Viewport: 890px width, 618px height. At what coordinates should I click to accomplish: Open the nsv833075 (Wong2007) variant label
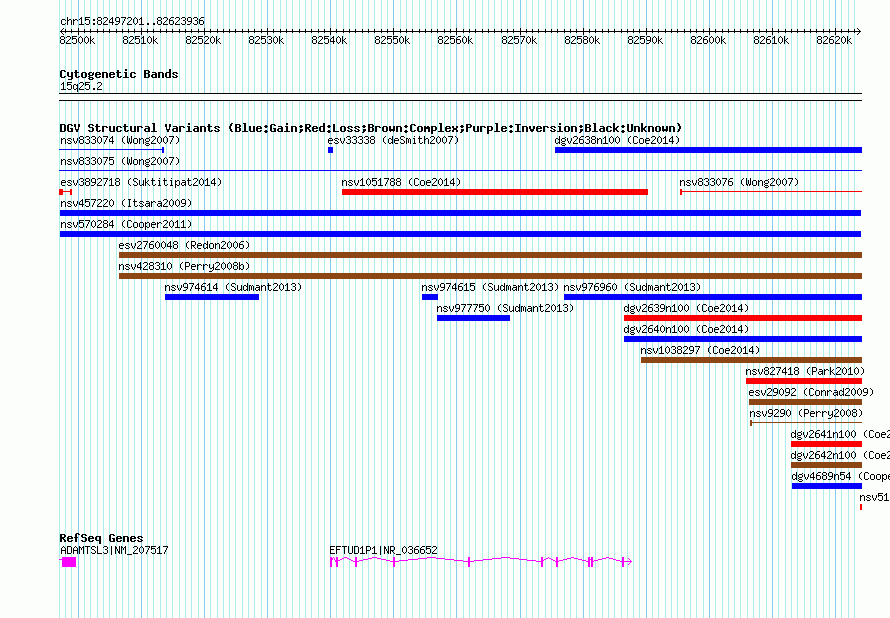pos(120,161)
